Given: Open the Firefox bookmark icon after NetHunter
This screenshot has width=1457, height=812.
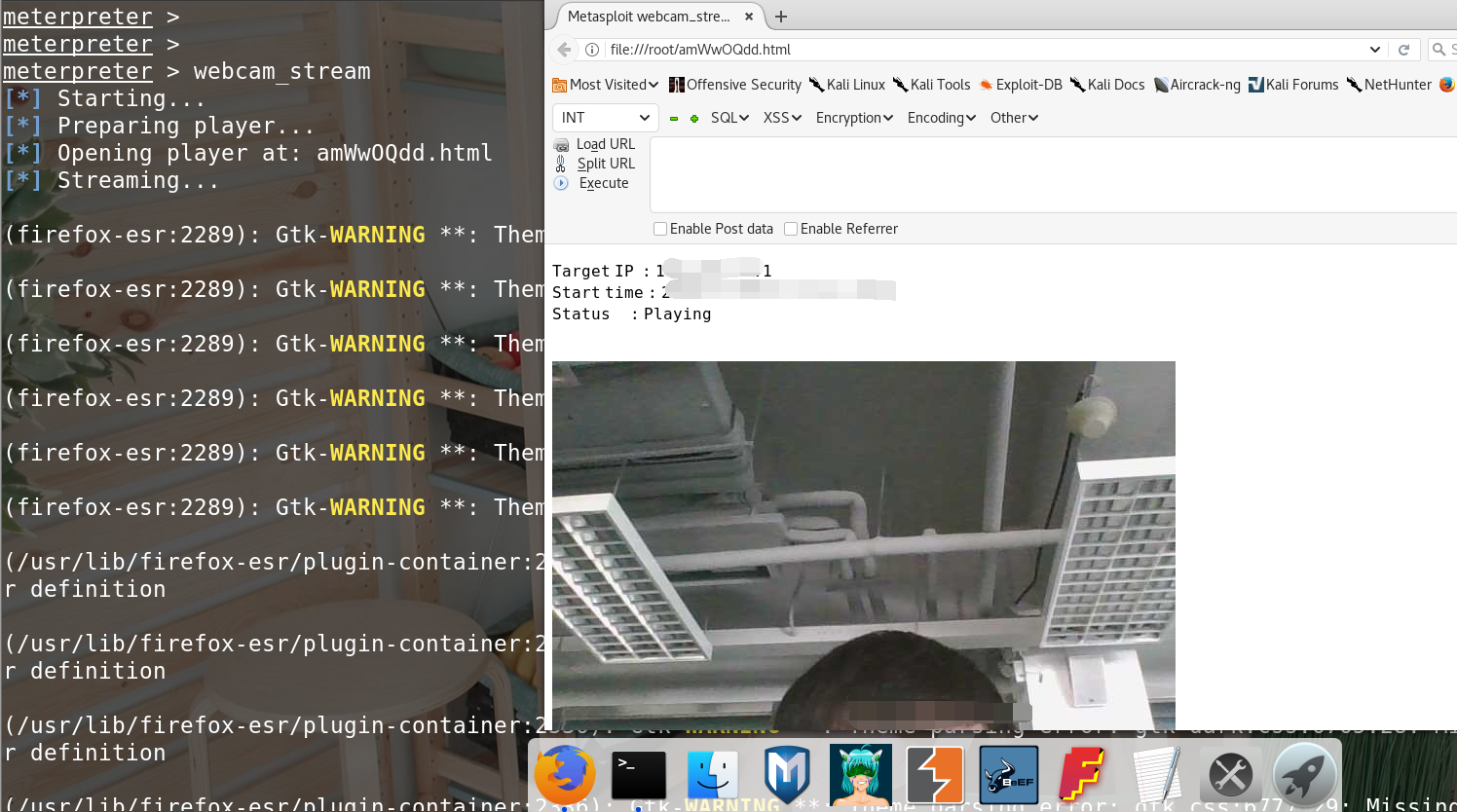Looking at the screenshot, I should pos(1447,85).
